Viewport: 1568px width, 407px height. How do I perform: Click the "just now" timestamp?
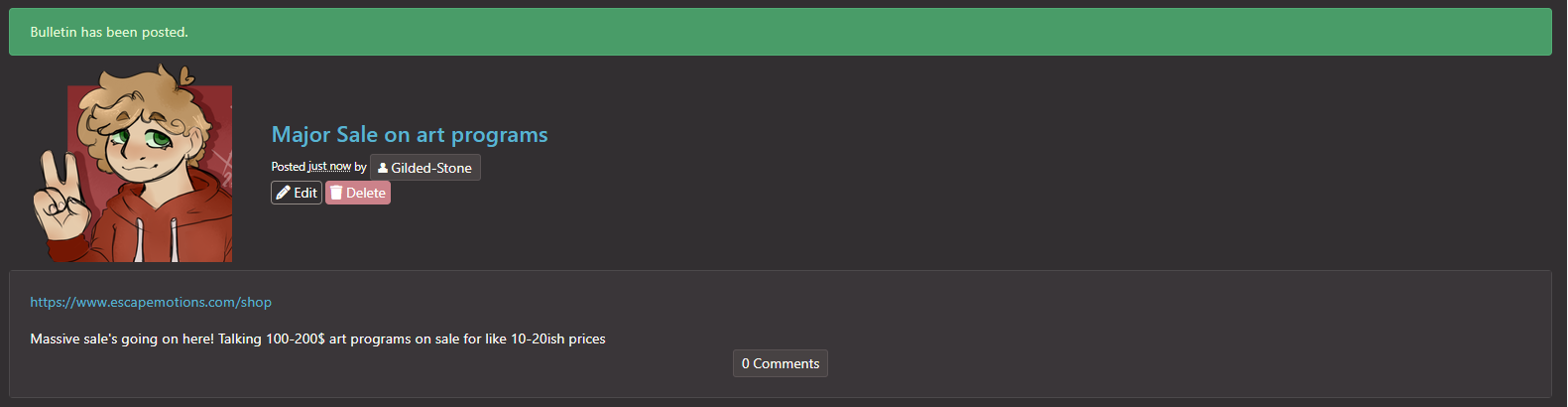coord(329,167)
